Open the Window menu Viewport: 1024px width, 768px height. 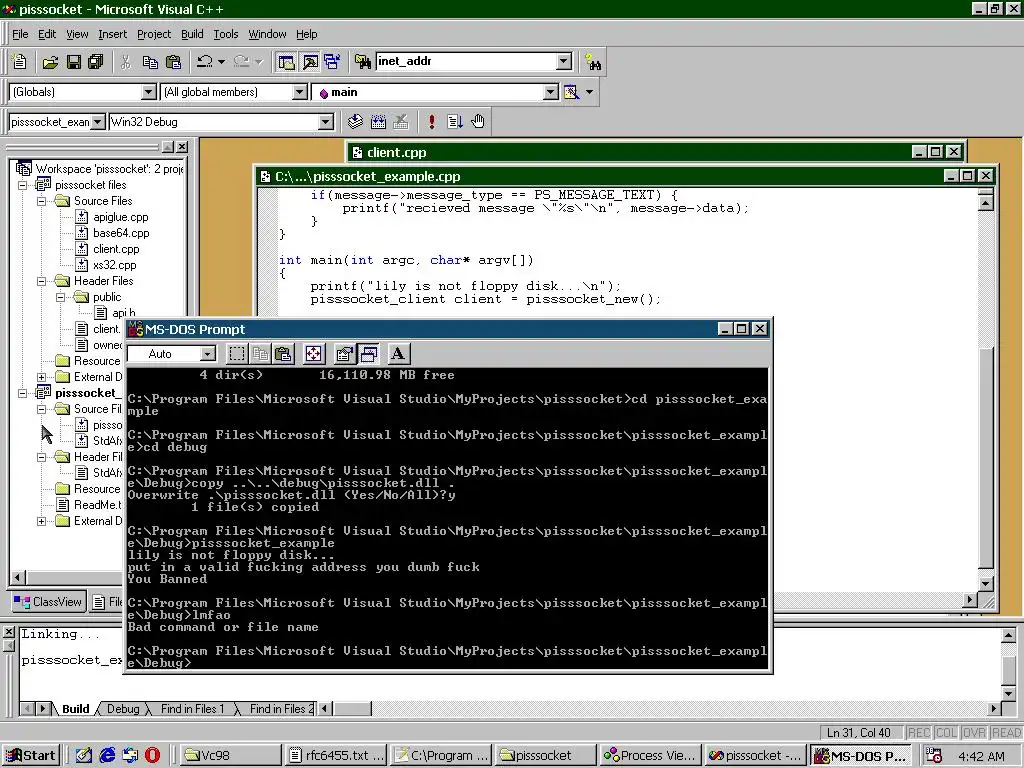267,34
